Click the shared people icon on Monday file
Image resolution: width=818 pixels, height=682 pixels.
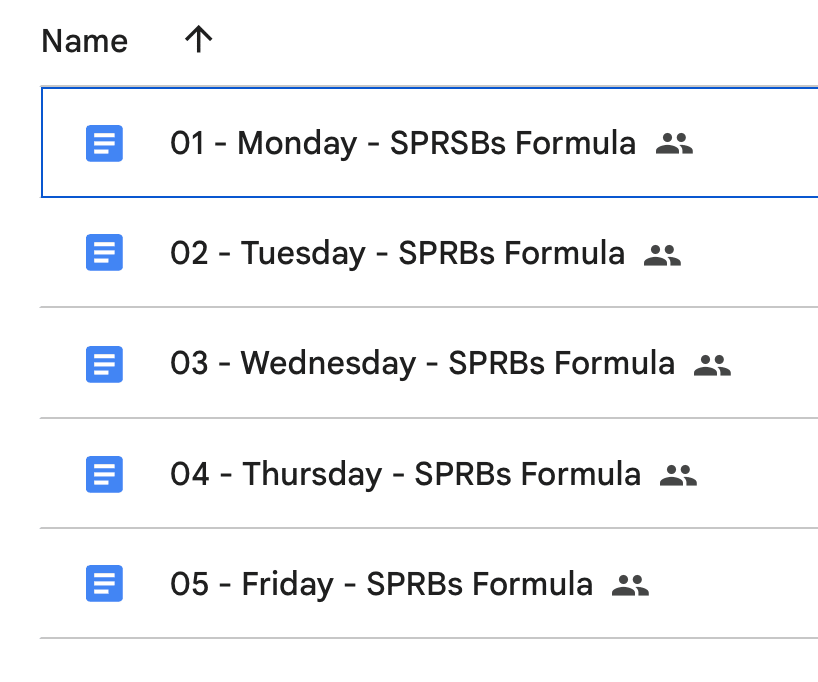tap(674, 143)
